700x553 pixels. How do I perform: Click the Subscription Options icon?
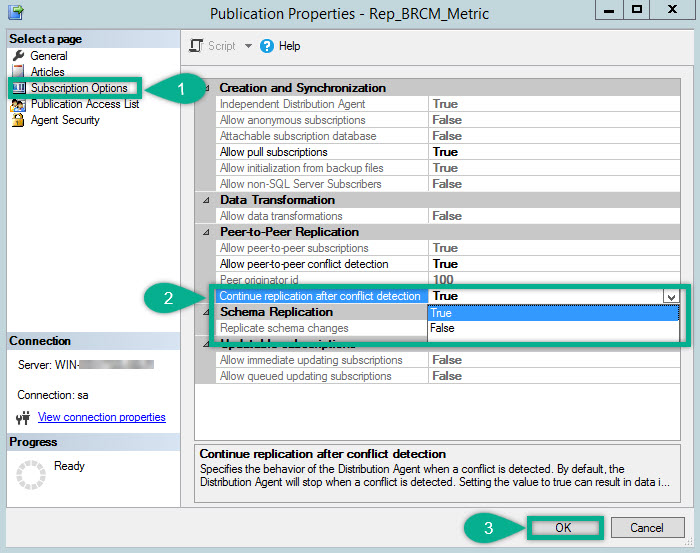tap(18, 88)
